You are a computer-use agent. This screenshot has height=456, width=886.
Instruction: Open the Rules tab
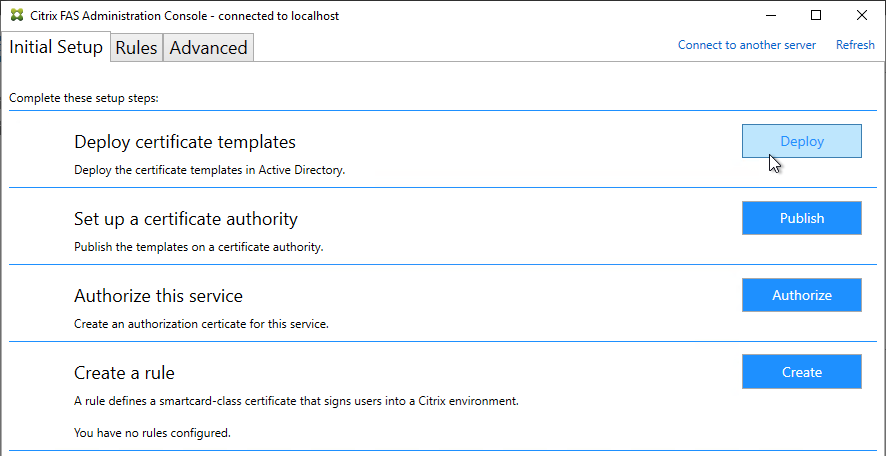point(136,48)
